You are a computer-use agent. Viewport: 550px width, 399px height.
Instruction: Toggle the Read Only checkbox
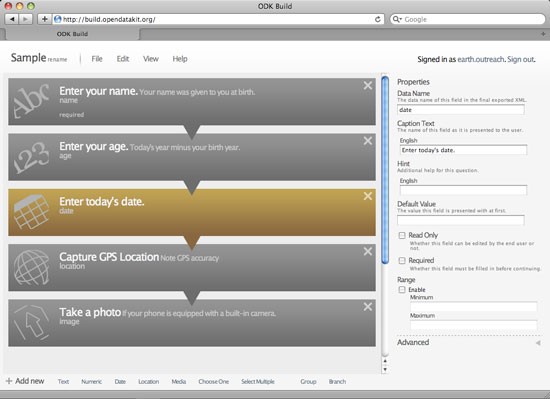pos(402,235)
